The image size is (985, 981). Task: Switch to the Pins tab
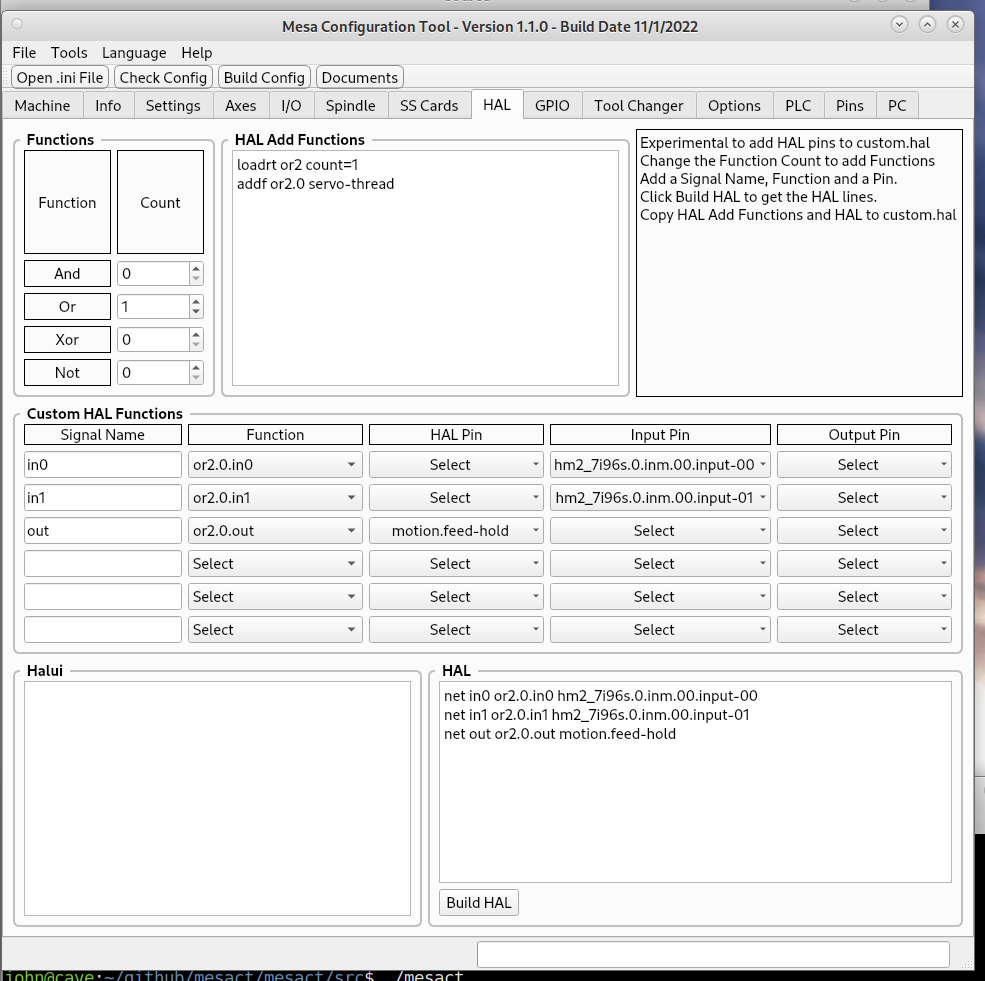[850, 106]
